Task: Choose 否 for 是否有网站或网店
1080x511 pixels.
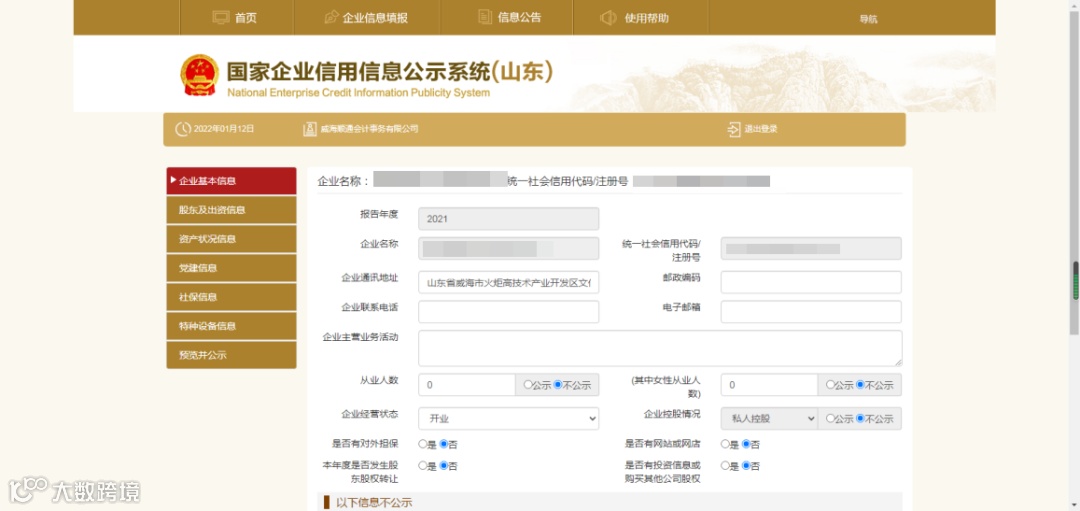Action: coord(746,444)
